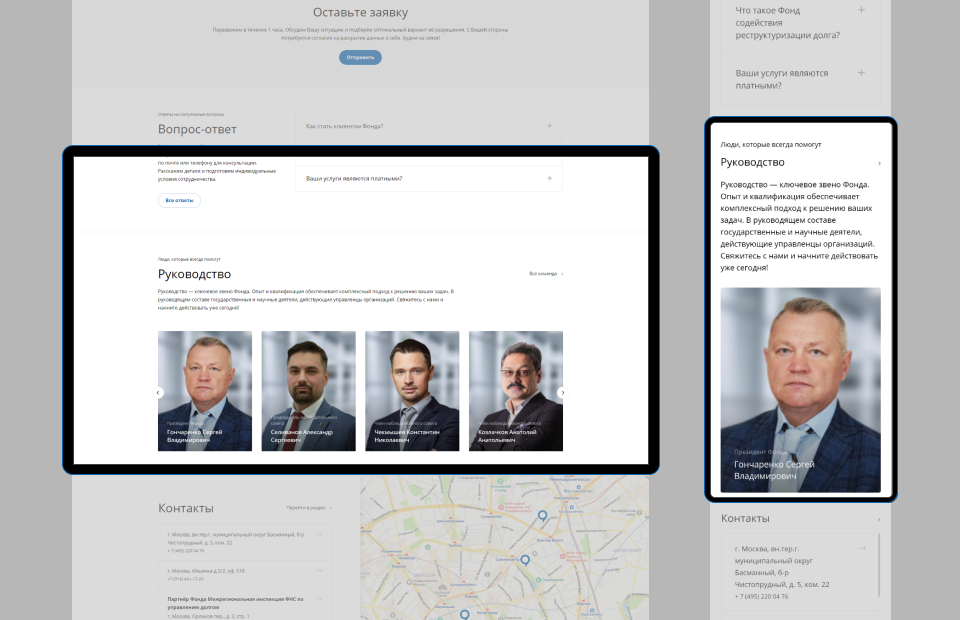Click the next slide arrow in the leadership carousel
The height and width of the screenshot is (620, 960).
coord(562,393)
